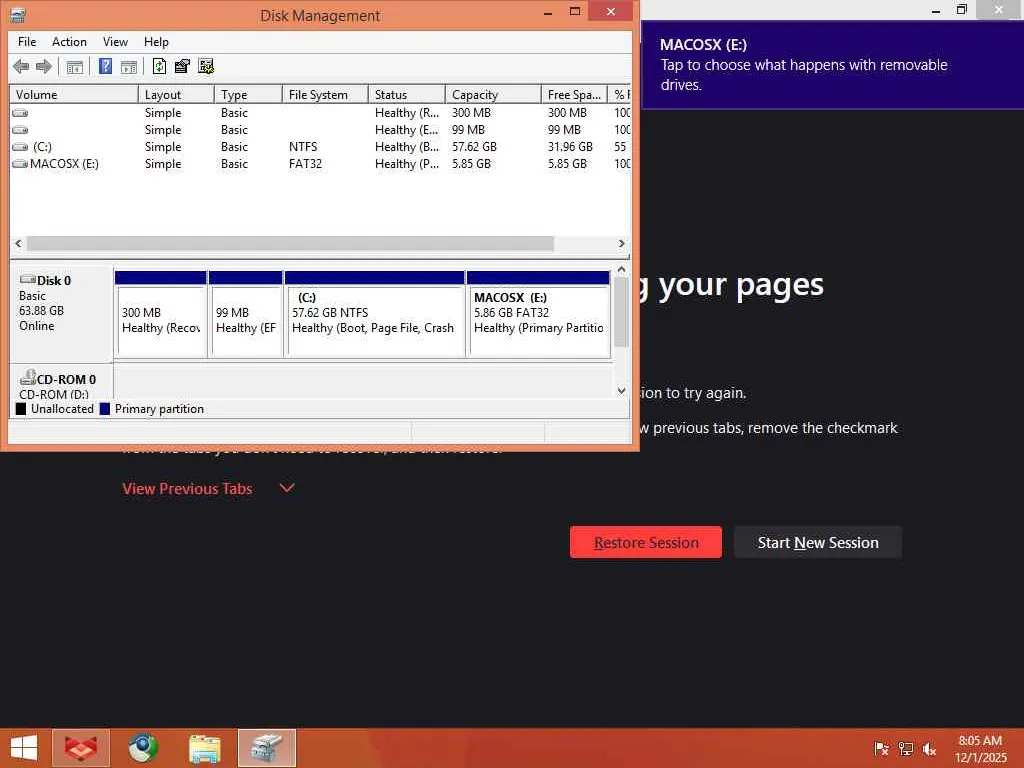This screenshot has width=1024, height=768.
Task: Open the globe browser icon on taskbar
Action: tap(143, 748)
